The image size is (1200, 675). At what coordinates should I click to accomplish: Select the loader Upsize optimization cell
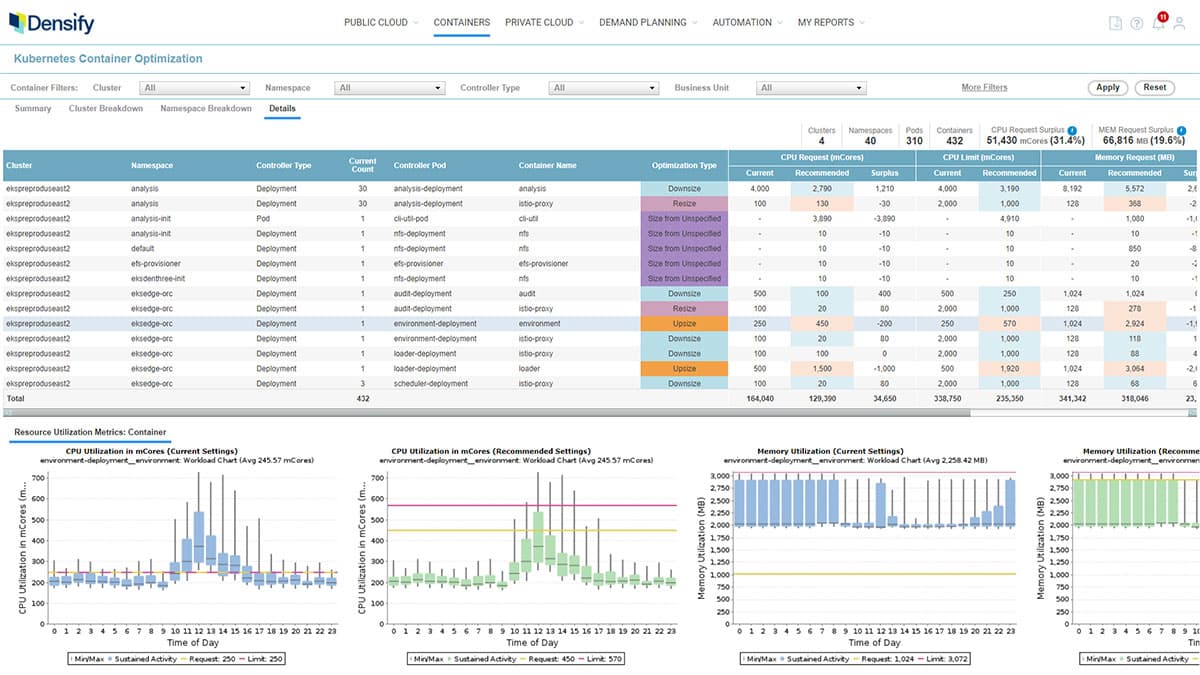tap(684, 369)
